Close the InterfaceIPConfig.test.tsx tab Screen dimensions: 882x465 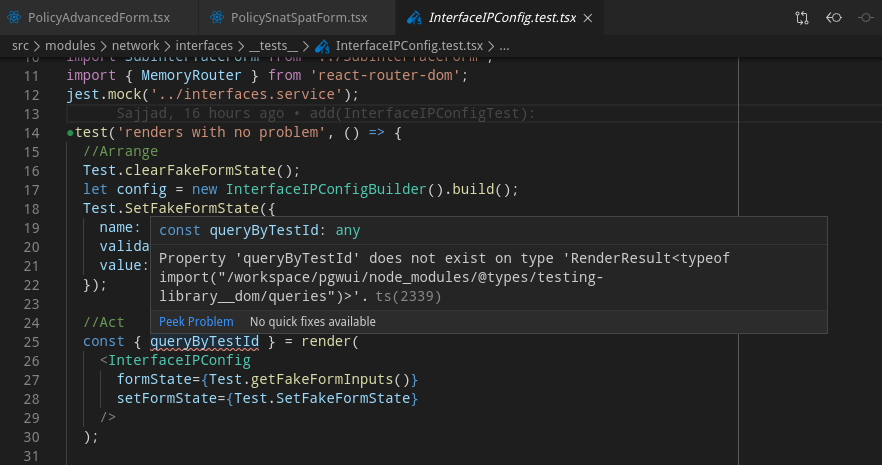click(588, 18)
